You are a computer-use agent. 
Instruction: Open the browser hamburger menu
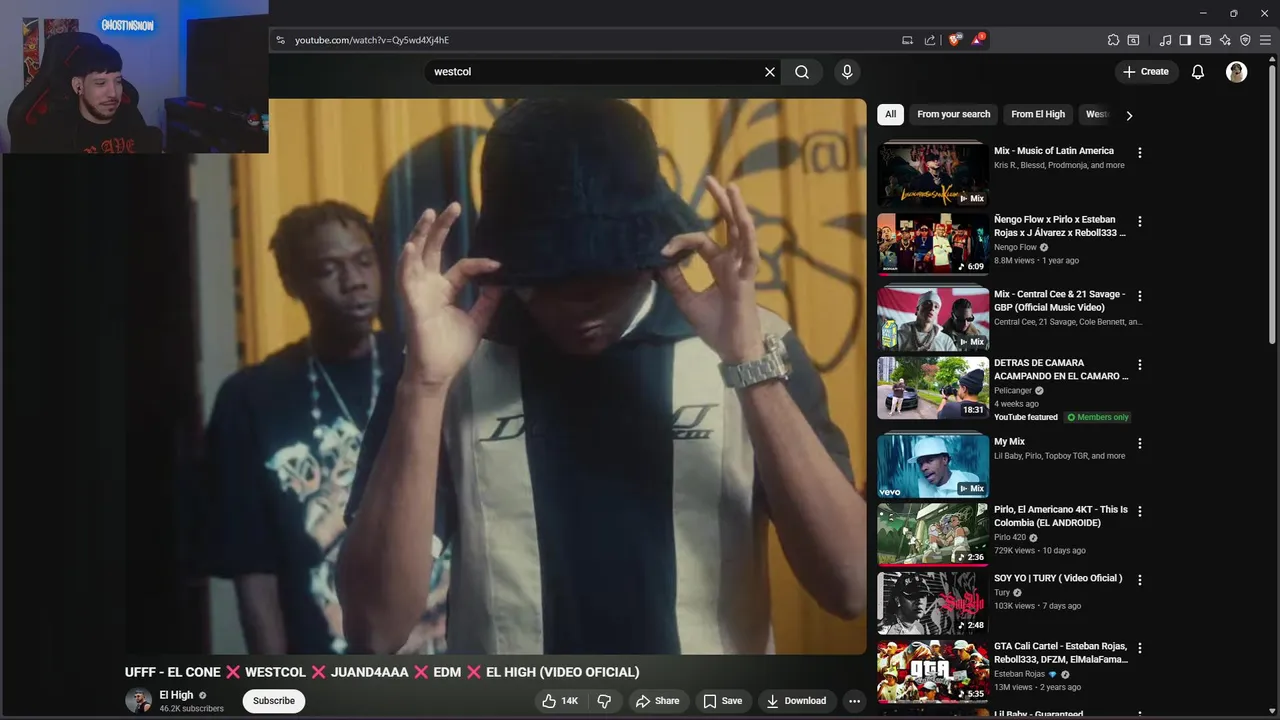tap(1265, 40)
